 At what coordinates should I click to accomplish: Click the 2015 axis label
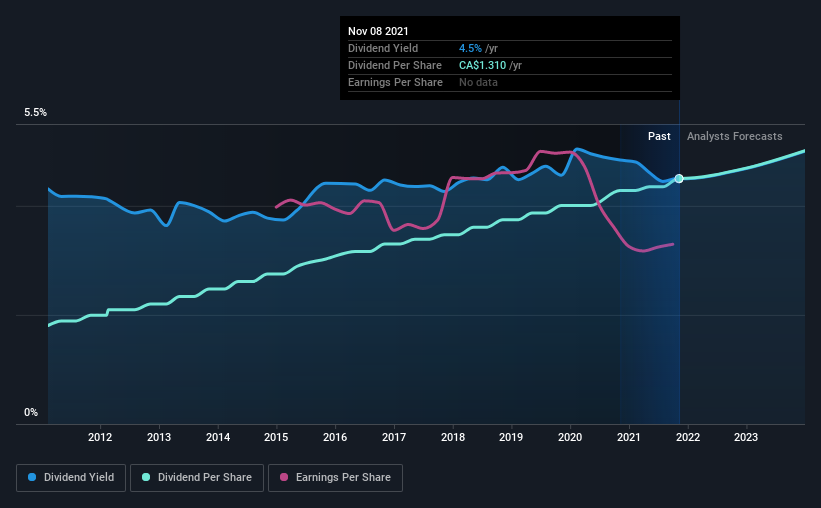coord(276,437)
